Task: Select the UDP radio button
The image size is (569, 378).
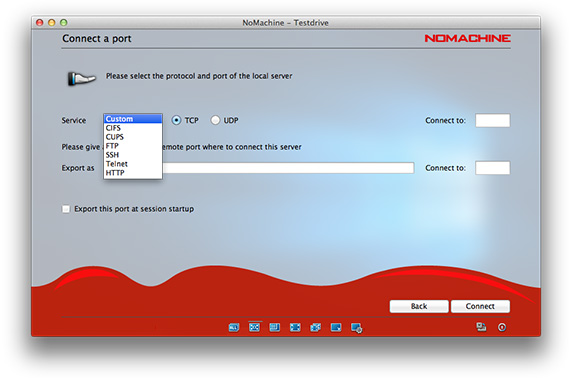Action: (x=215, y=120)
